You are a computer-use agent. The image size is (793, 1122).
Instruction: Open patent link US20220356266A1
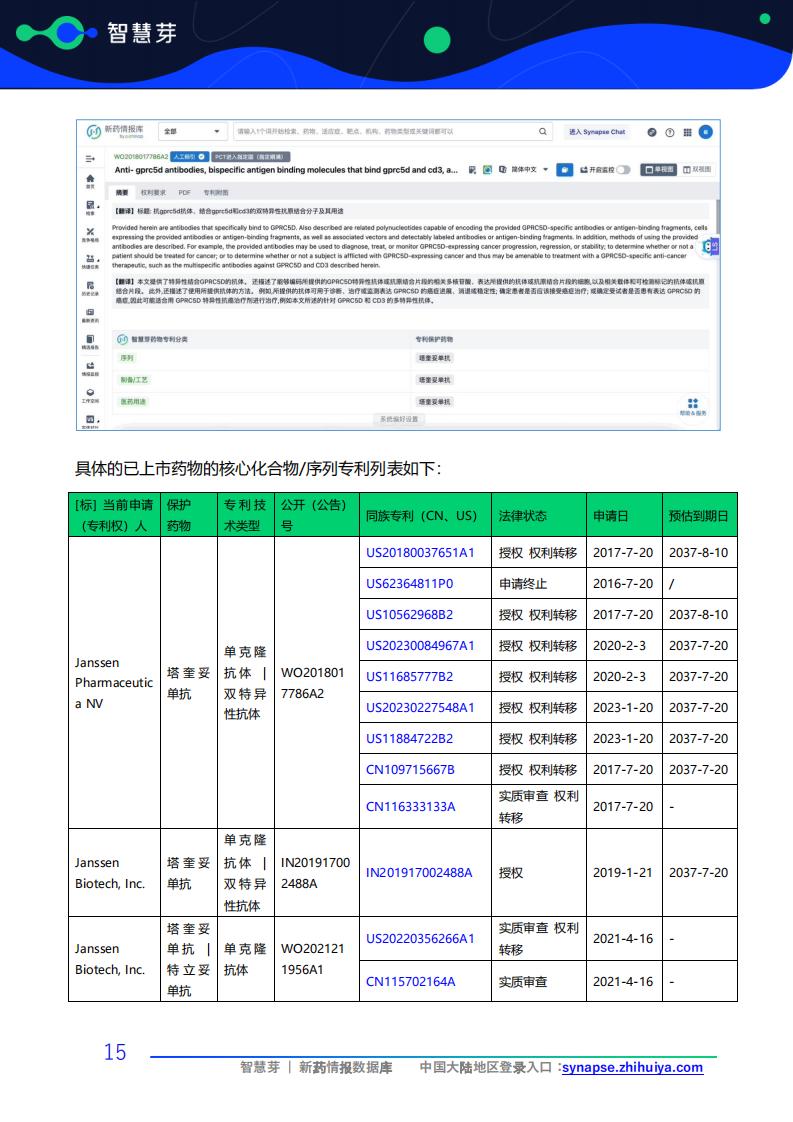click(x=420, y=939)
